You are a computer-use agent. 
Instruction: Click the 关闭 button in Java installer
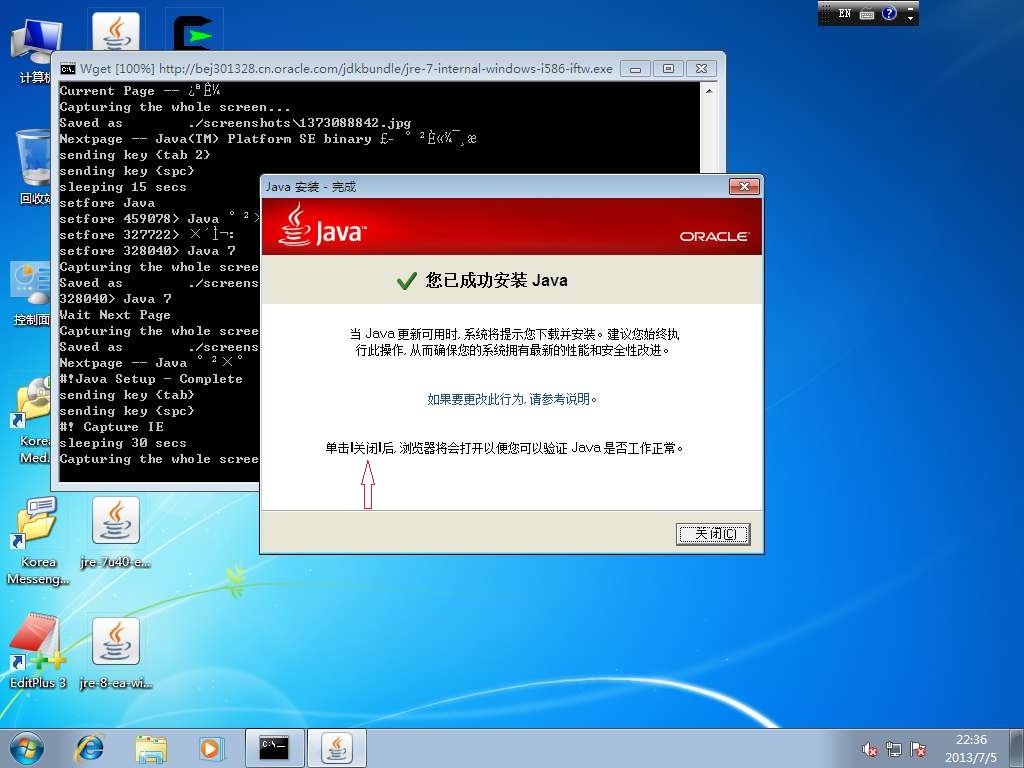pos(712,534)
